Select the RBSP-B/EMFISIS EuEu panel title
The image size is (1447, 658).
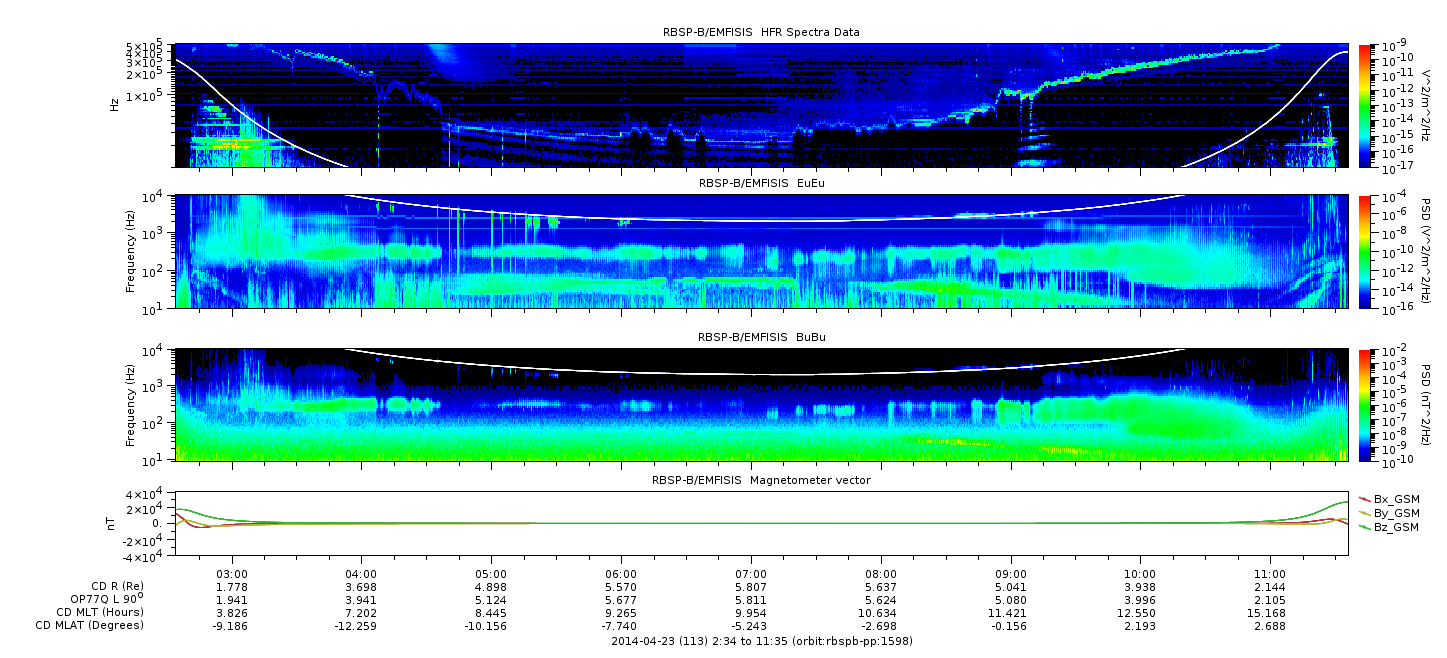[x=761, y=184]
